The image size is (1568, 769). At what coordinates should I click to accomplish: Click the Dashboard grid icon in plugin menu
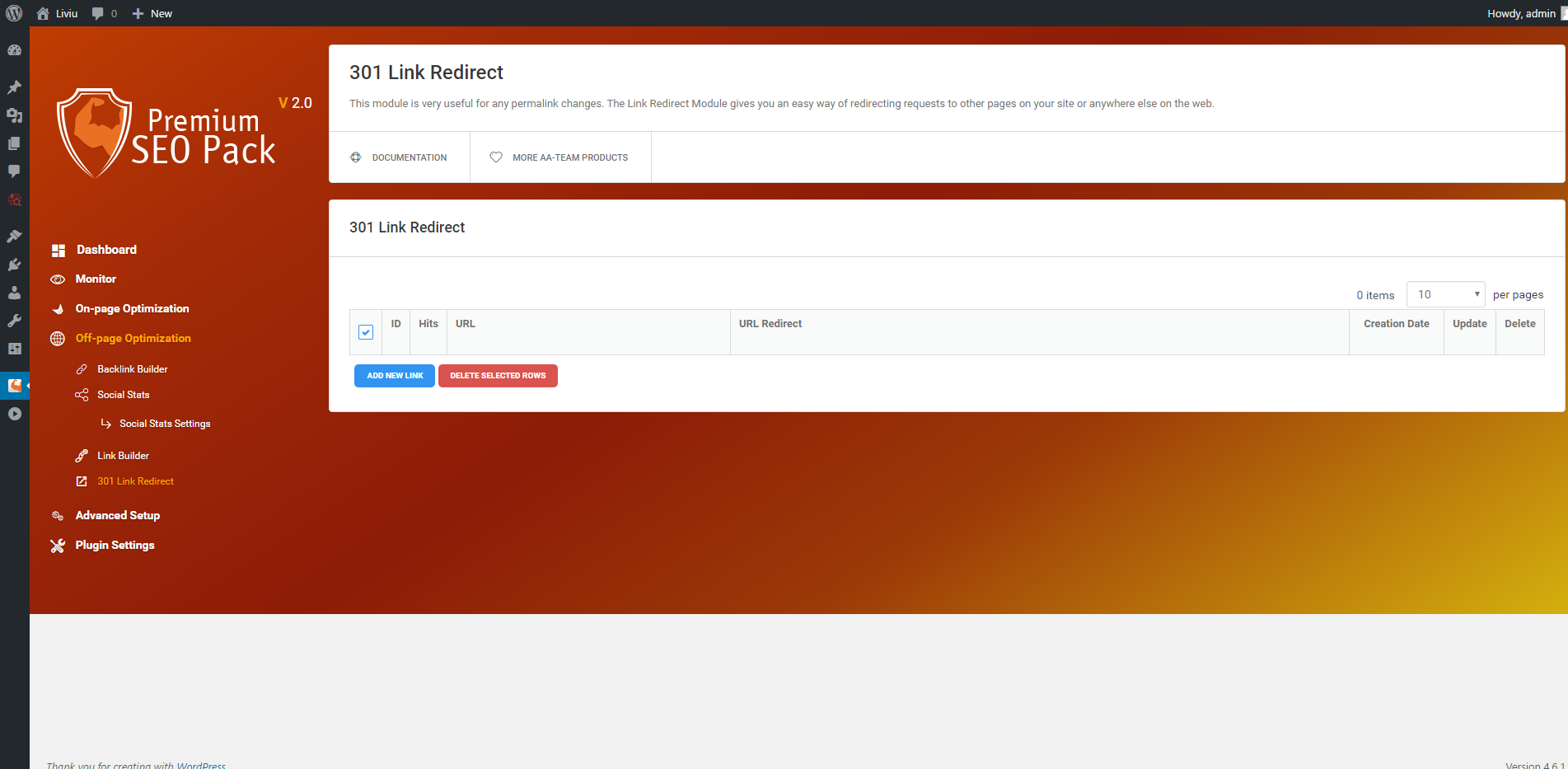(58, 250)
